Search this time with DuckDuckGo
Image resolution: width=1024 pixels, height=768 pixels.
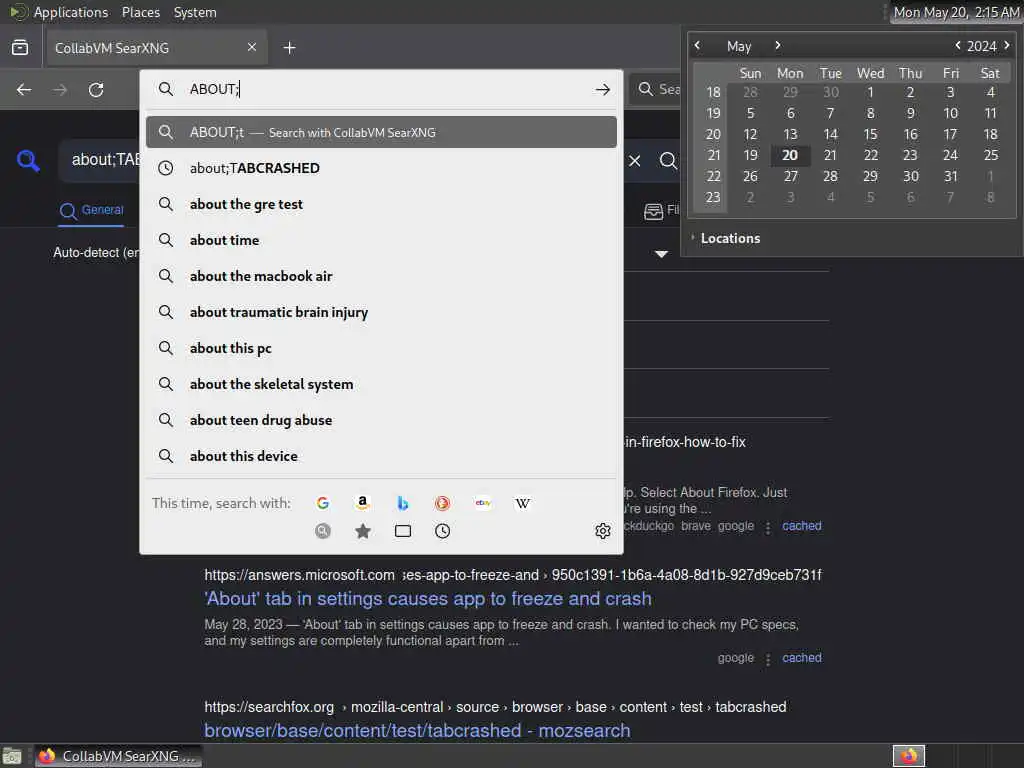click(x=442, y=503)
